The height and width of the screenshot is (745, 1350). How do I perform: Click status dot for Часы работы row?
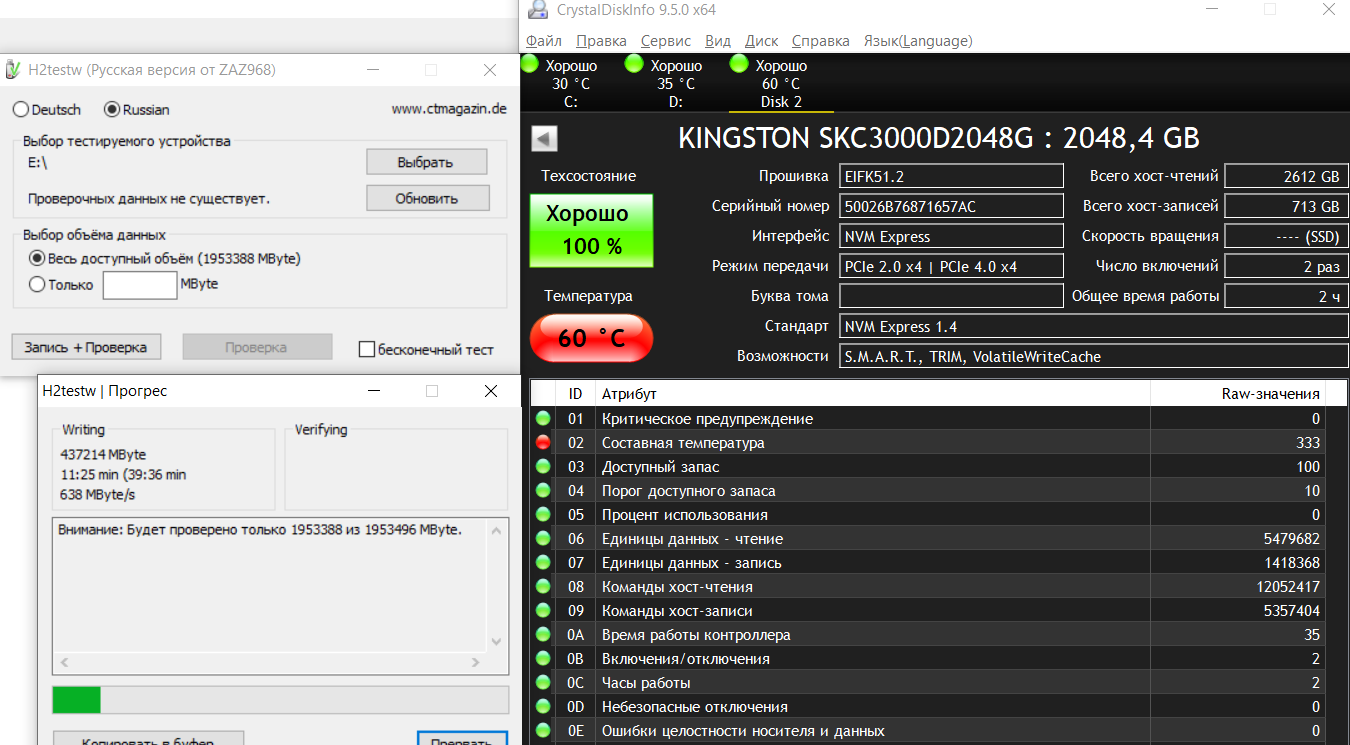543,683
